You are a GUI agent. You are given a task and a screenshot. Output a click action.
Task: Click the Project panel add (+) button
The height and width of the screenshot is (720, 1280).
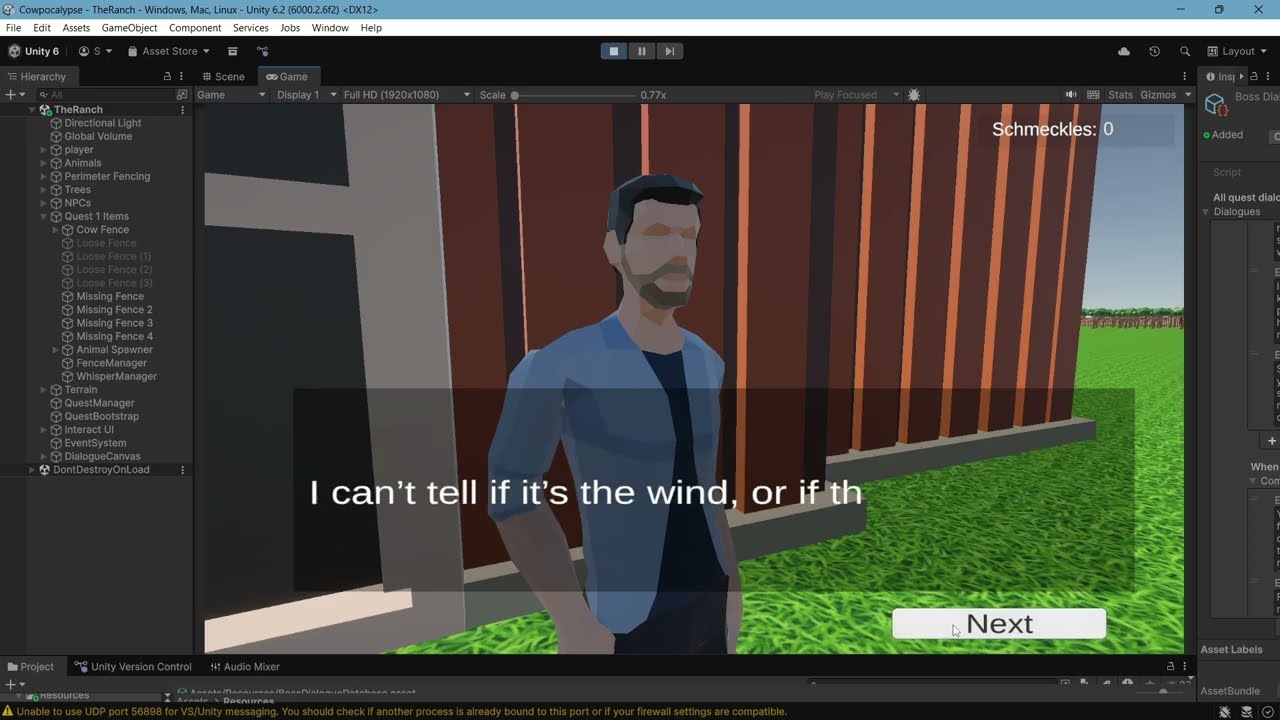[10, 685]
